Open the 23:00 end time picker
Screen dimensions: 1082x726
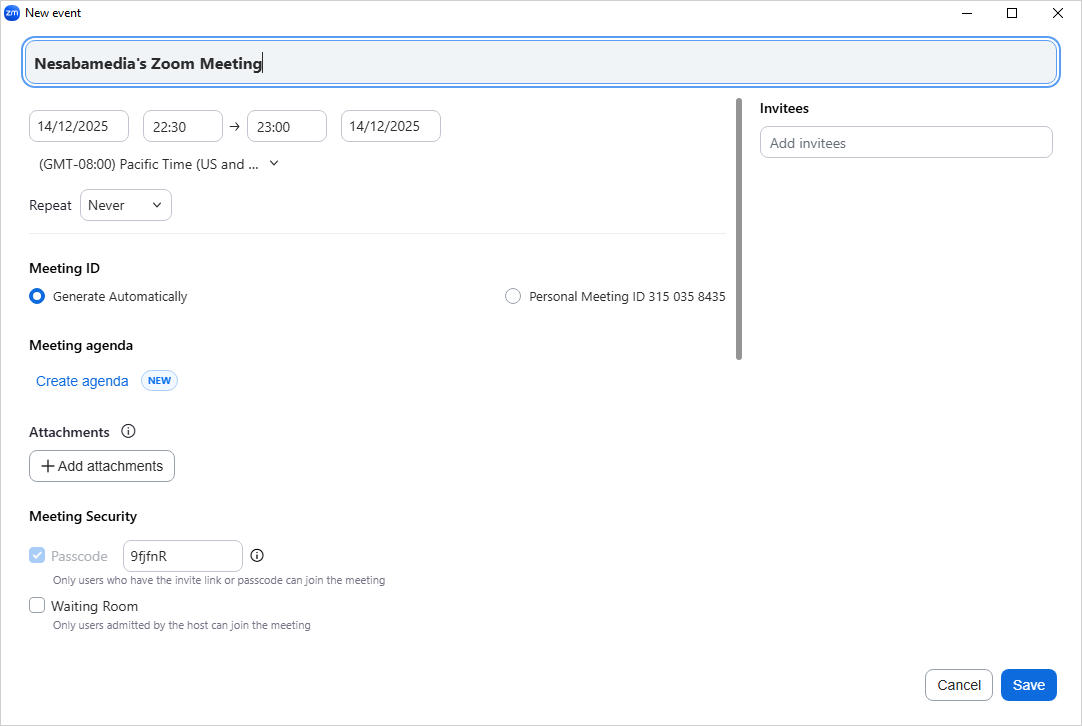[287, 127]
